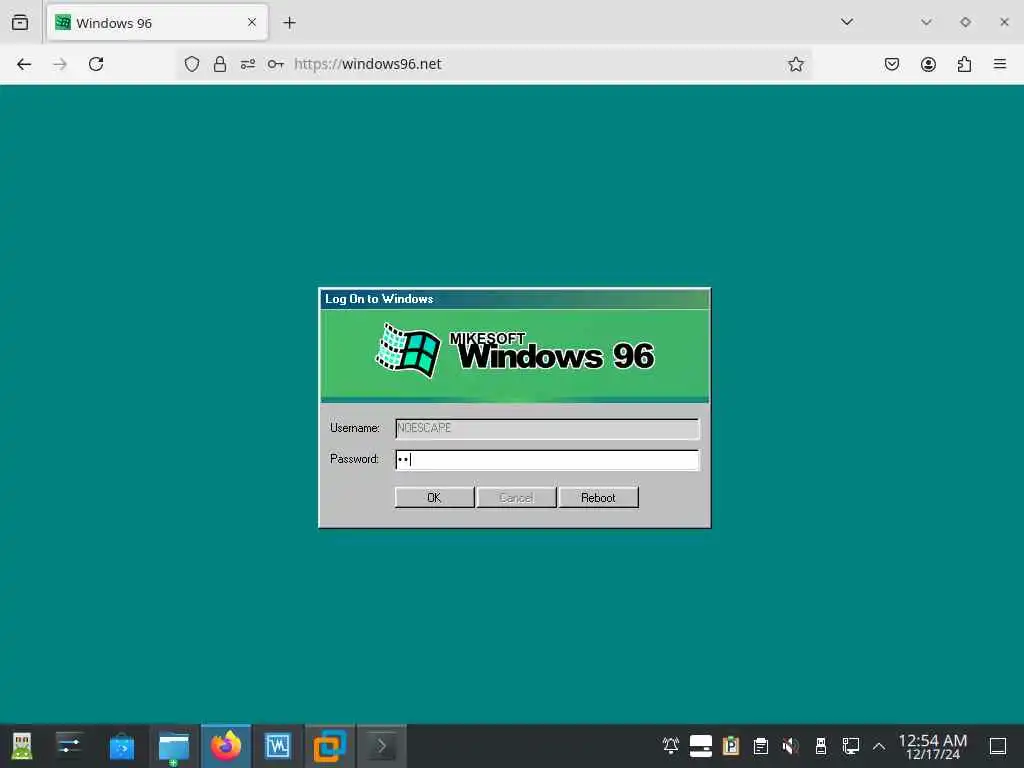Image resolution: width=1024 pixels, height=768 pixels.
Task: Open the site permissions icon
Action: coord(248,64)
